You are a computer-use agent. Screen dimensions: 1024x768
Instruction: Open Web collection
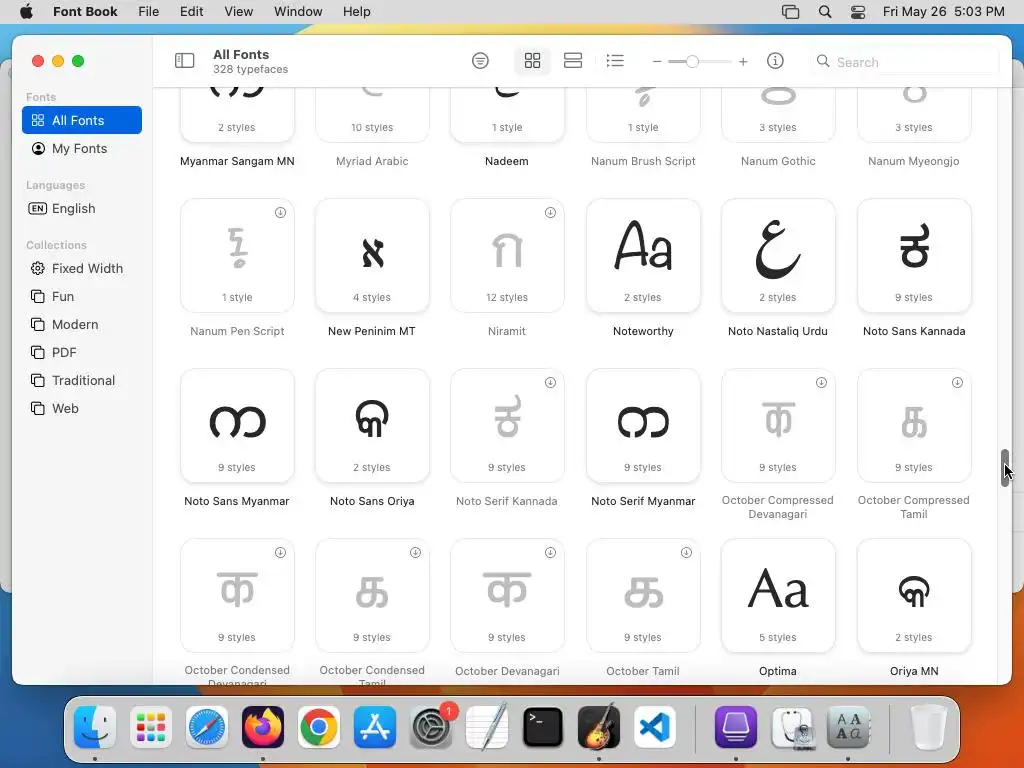coord(82,409)
